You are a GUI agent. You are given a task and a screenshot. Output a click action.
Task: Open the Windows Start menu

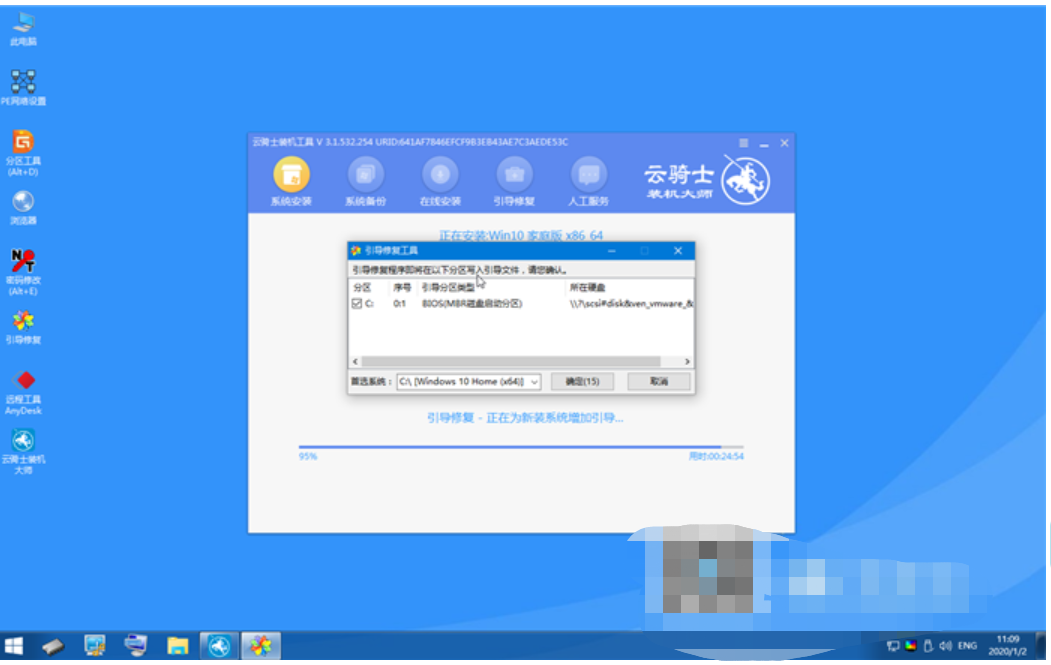(x=13, y=646)
